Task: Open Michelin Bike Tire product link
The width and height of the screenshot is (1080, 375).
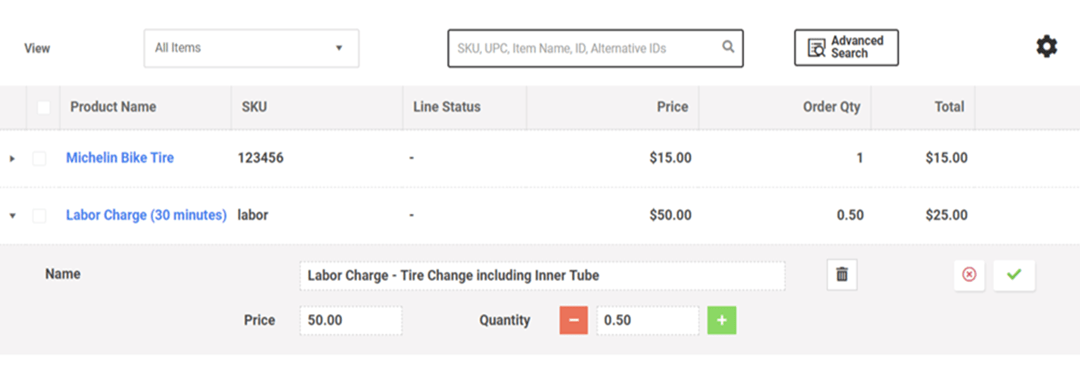Action: coord(120,158)
